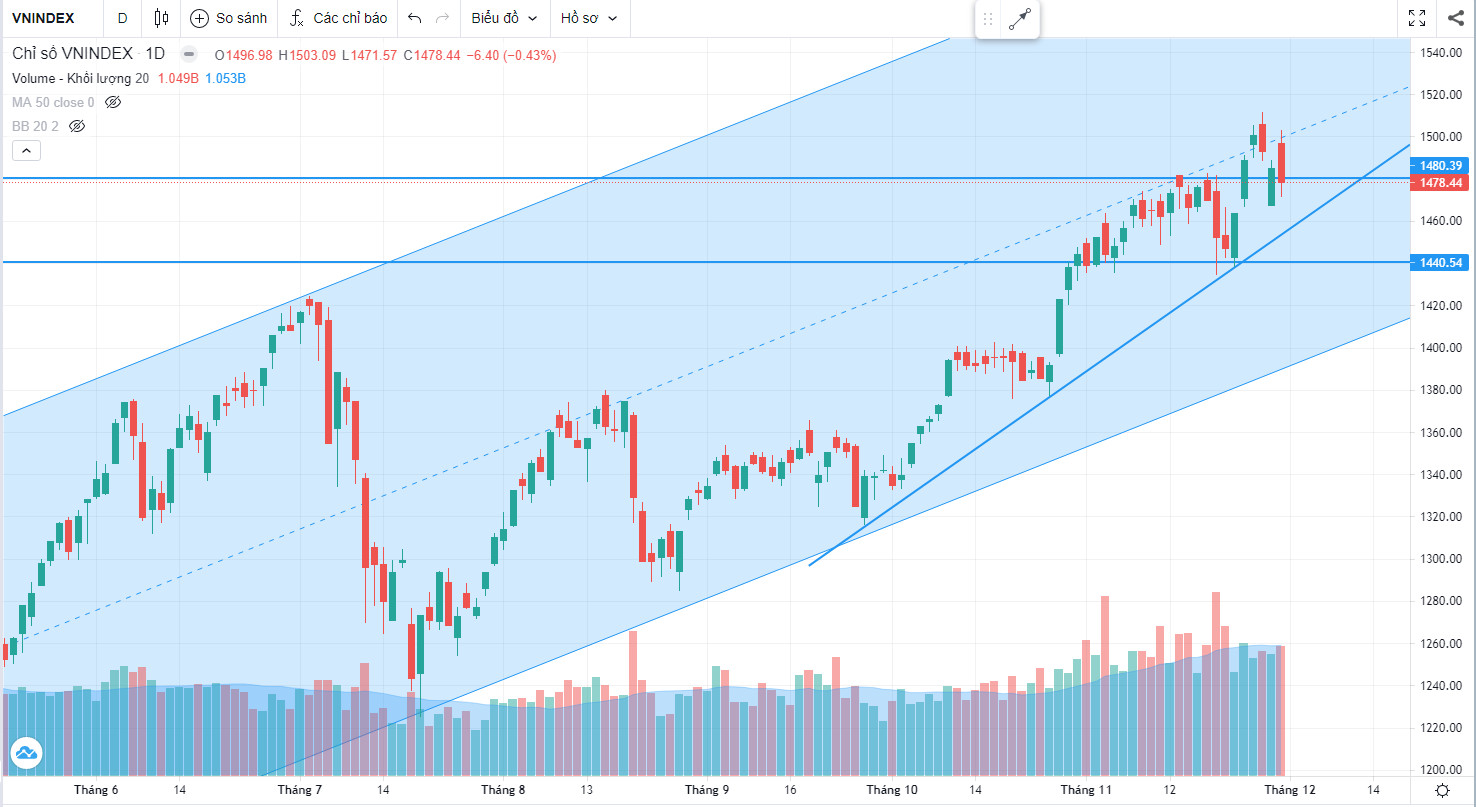Enter fullscreen chart mode
The width and height of the screenshot is (1476, 807).
coord(1417,18)
